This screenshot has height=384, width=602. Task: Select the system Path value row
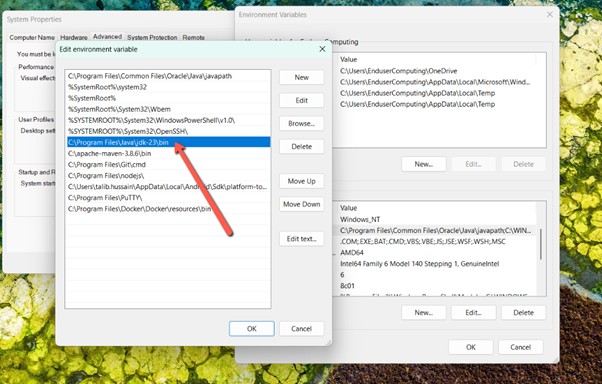pos(435,231)
